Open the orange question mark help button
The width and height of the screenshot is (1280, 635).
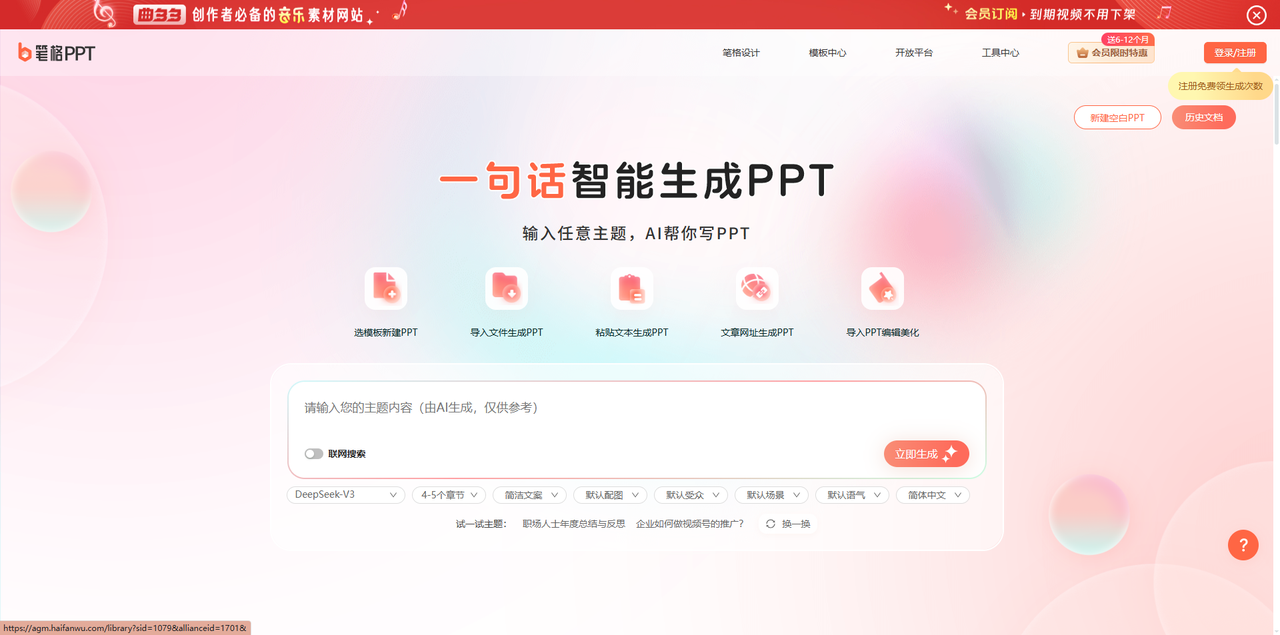point(1243,545)
